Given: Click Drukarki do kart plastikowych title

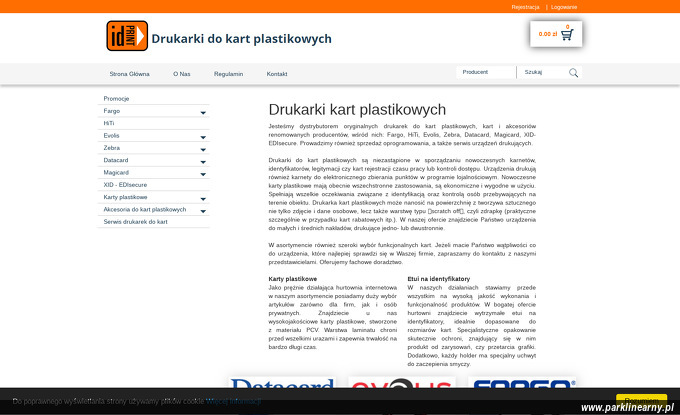Looking at the screenshot, I should [x=242, y=39].
